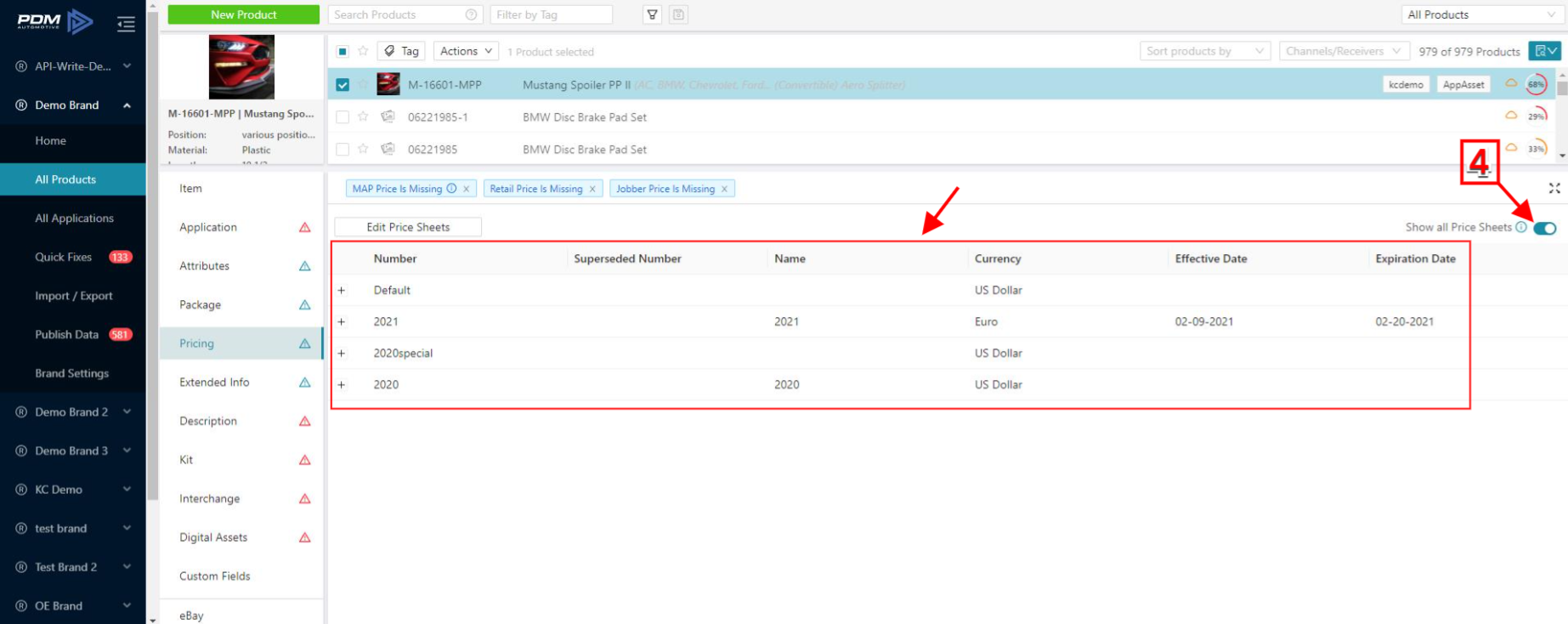Expand the Demo Brand 2 menu

tap(73, 411)
